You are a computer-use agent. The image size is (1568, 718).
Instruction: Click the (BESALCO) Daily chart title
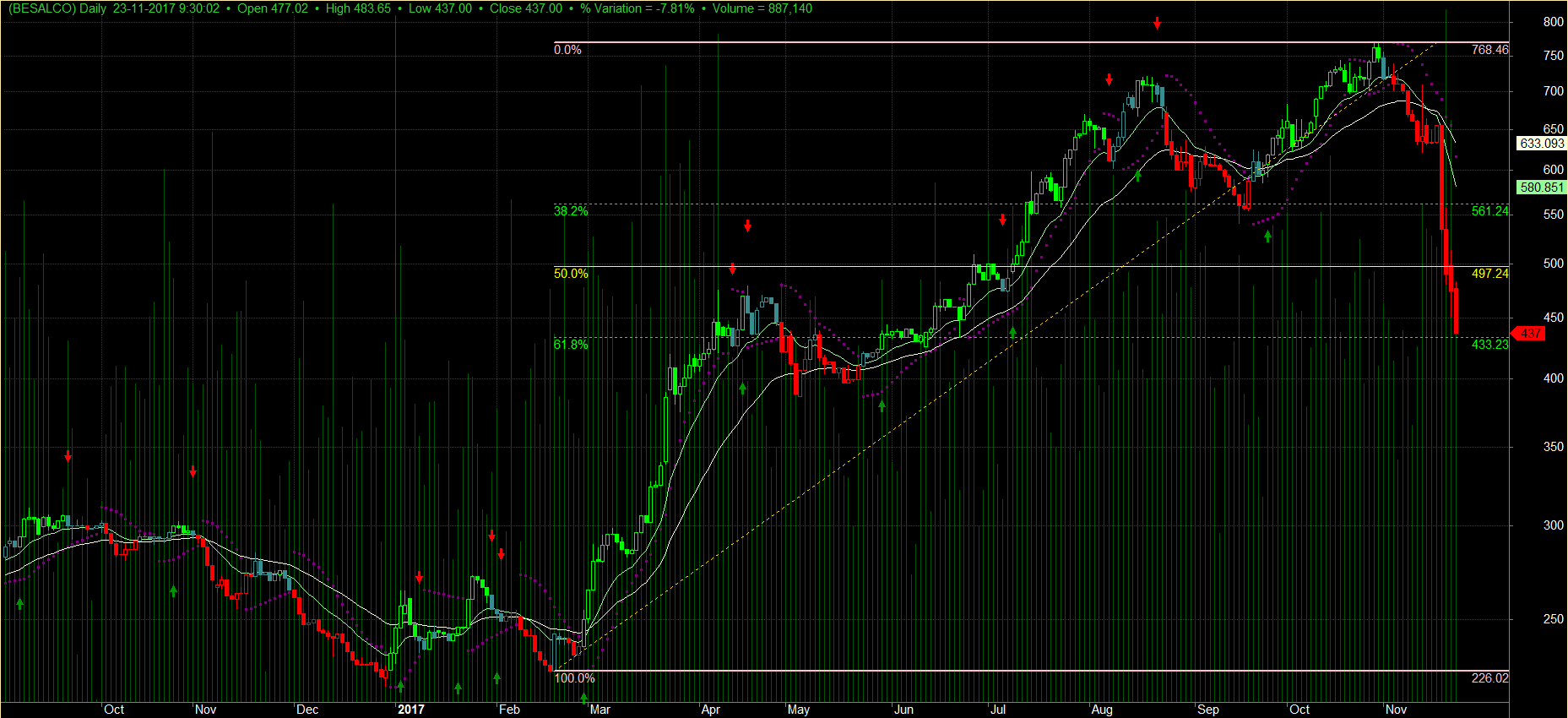(x=57, y=8)
